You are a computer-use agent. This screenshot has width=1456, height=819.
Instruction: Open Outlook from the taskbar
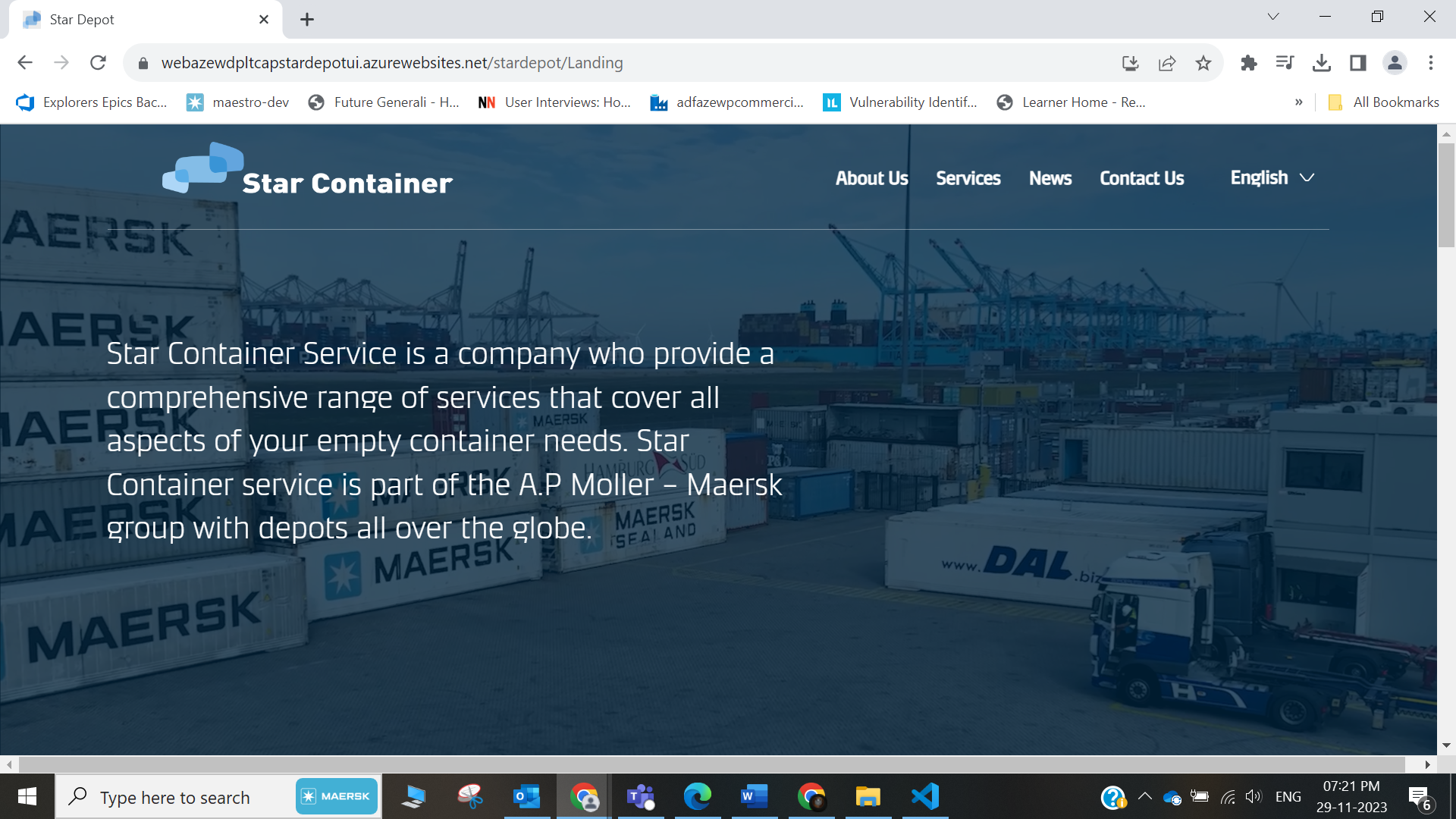pos(526,796)
